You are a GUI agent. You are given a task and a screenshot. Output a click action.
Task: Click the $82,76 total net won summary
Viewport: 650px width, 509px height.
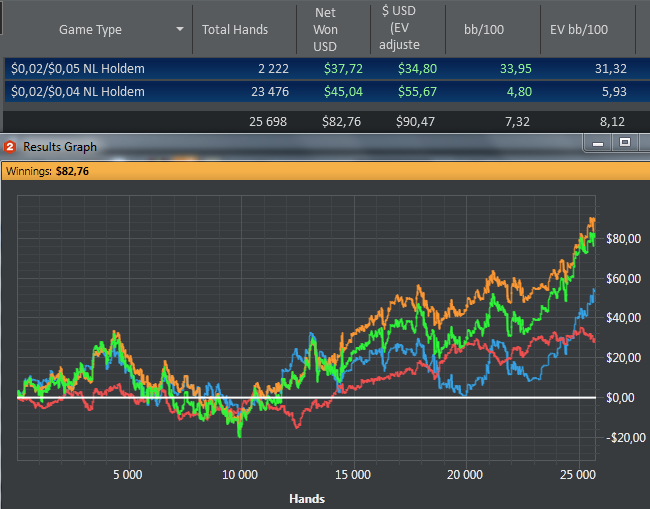point(342,121)
